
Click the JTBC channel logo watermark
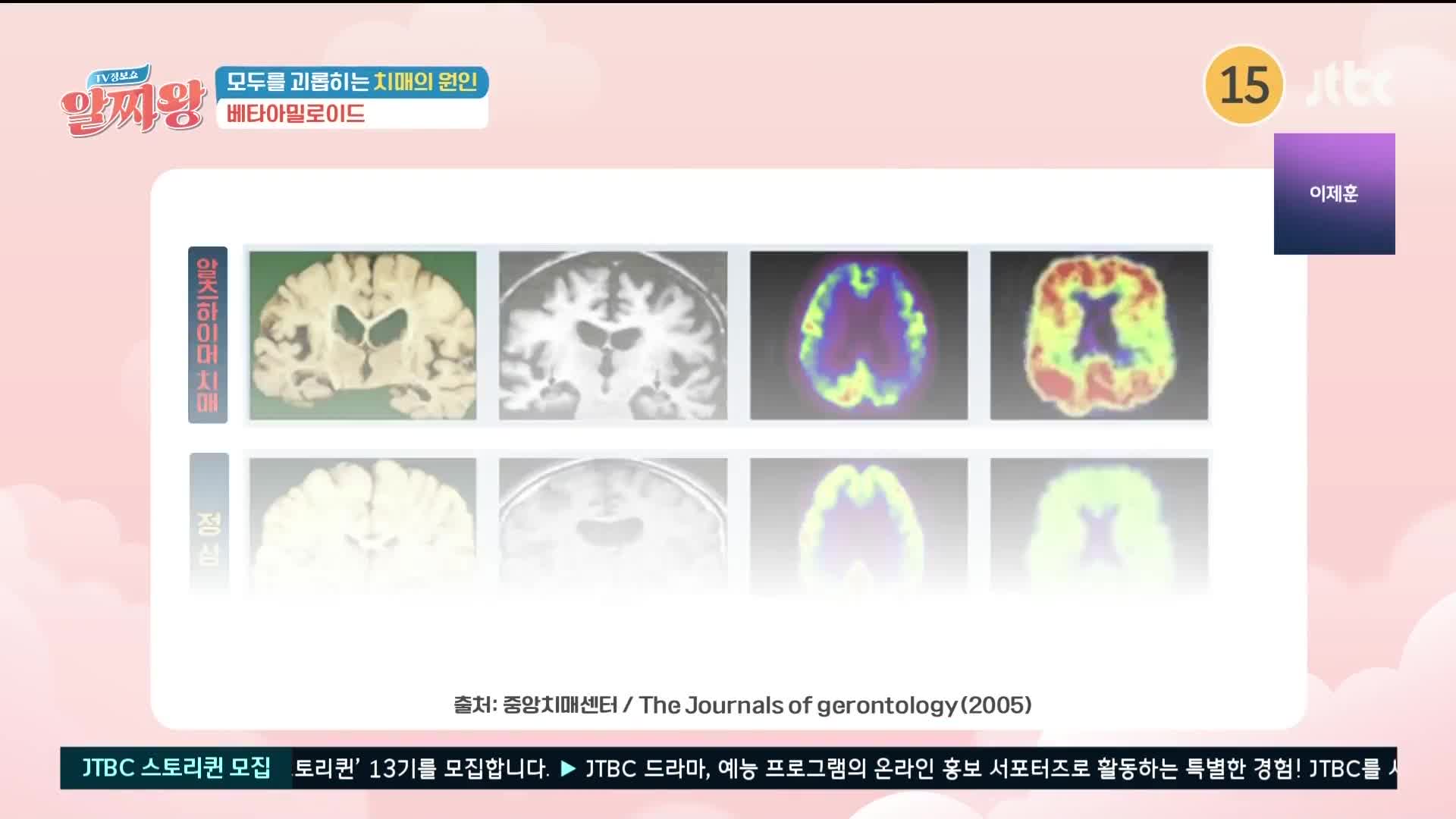(x=1351, y=86)
